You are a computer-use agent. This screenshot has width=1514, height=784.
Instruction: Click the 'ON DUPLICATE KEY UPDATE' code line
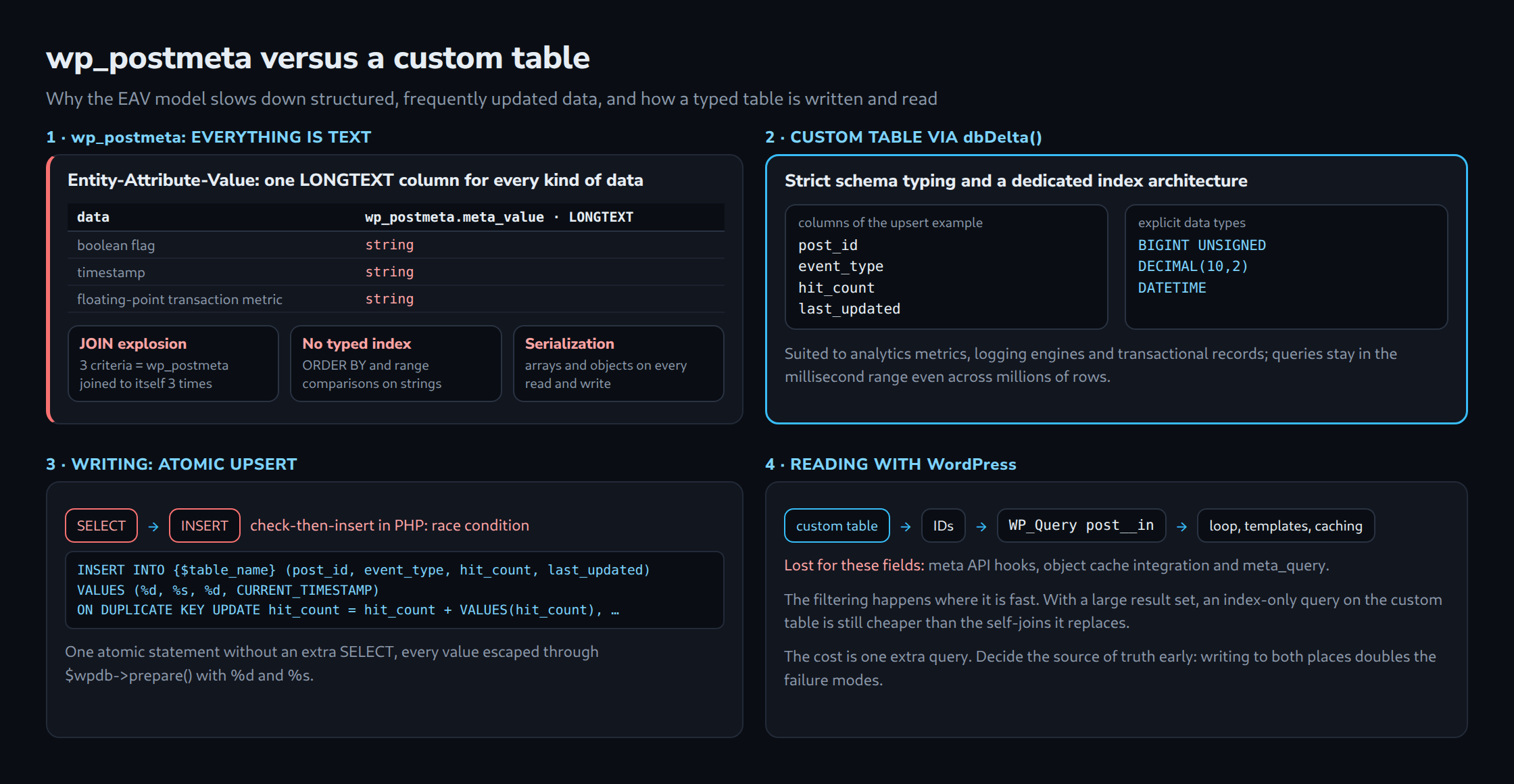coord(348,610)
